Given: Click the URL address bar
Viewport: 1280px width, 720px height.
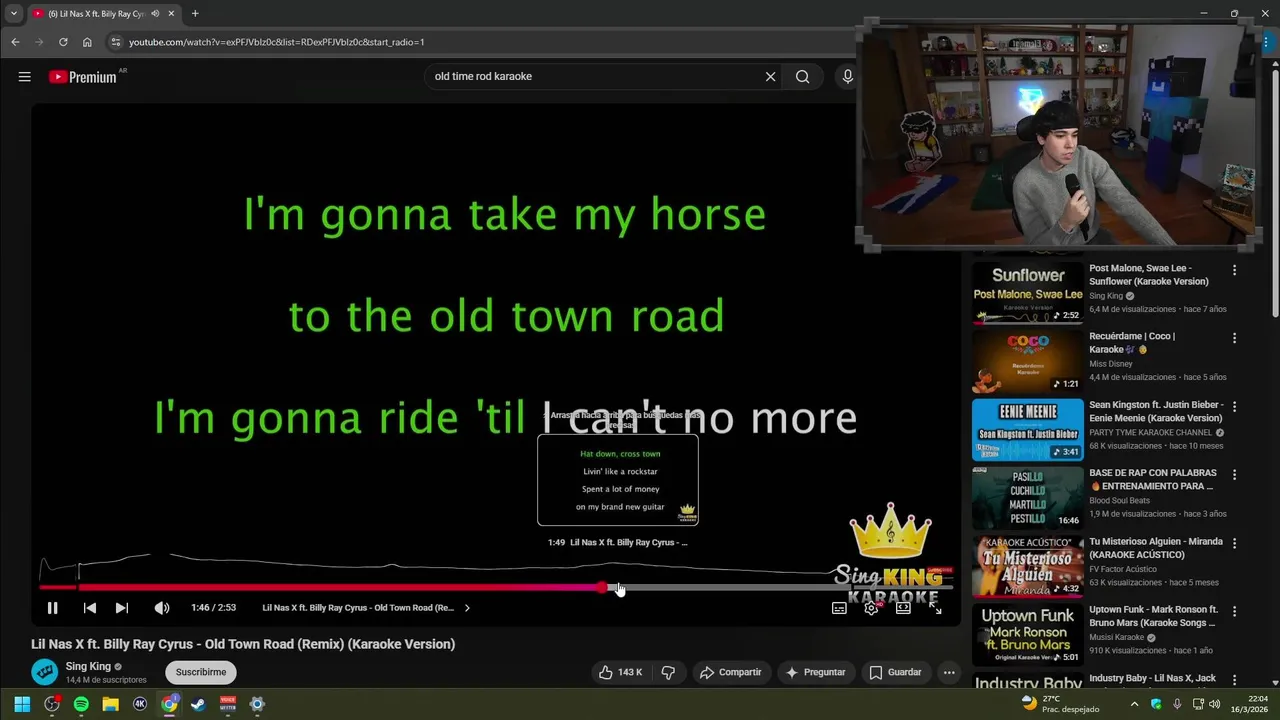Looking at the screenshot, I should [x=480, y=42].
